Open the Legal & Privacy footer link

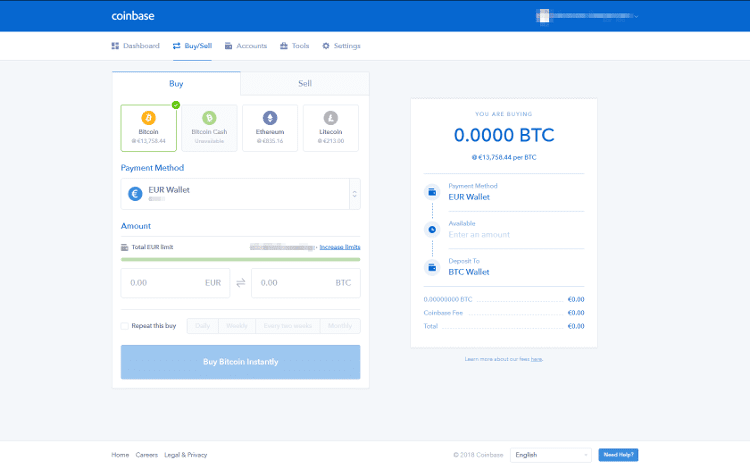pos(186,455)
